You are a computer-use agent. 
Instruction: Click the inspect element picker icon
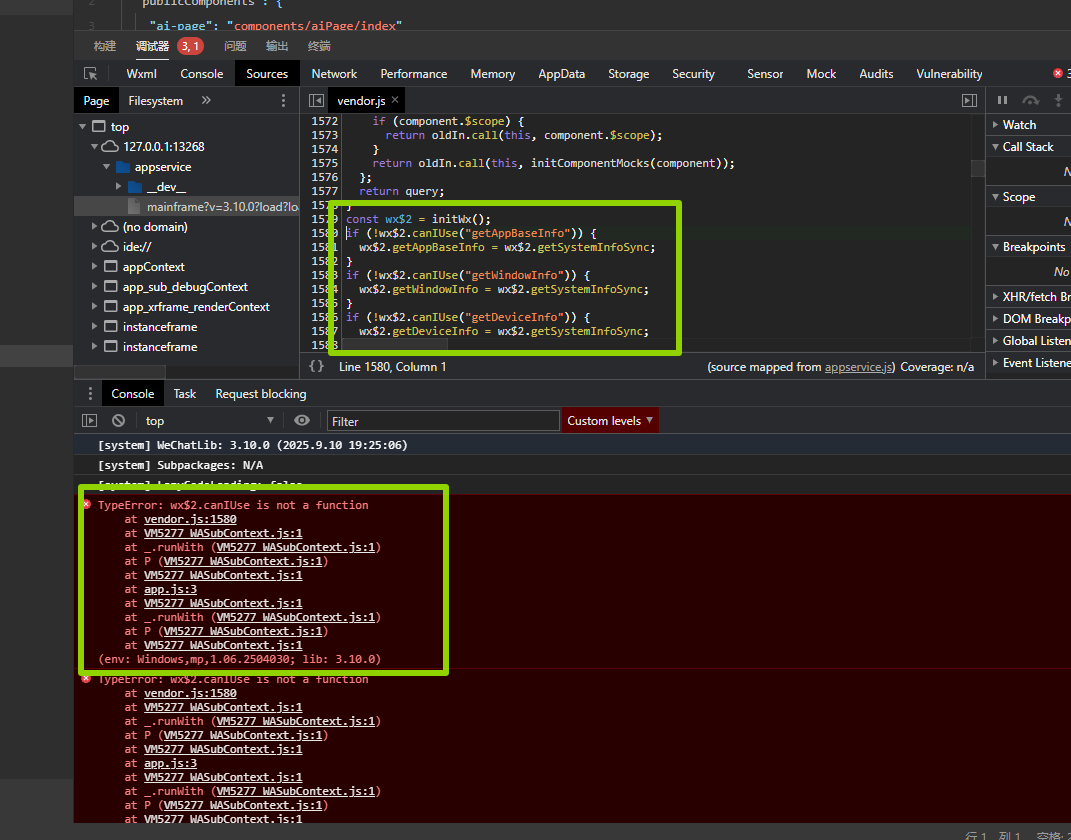pyautogui.click(x=91, y=74)
